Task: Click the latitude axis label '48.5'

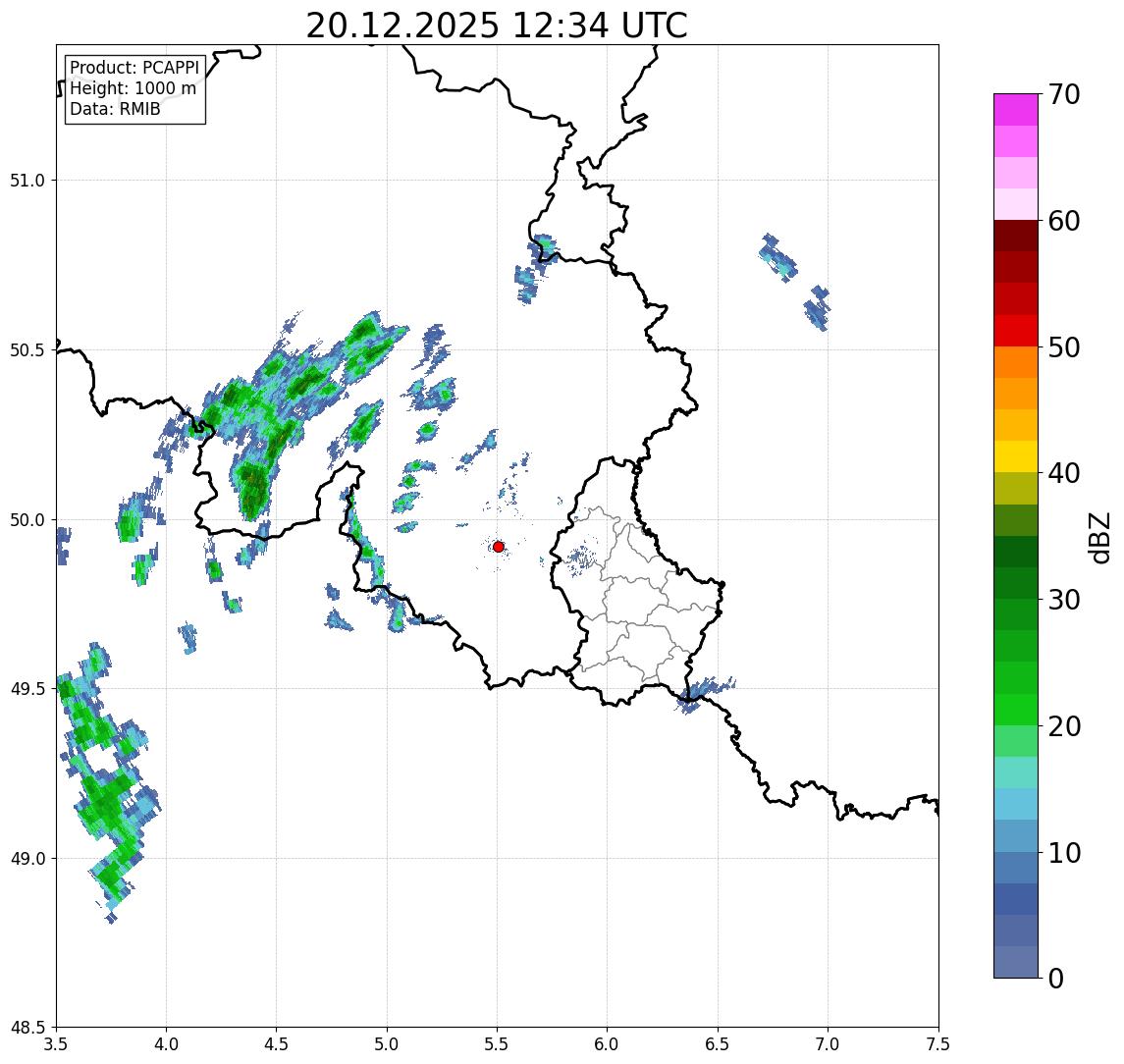Action: point(27,1028)
